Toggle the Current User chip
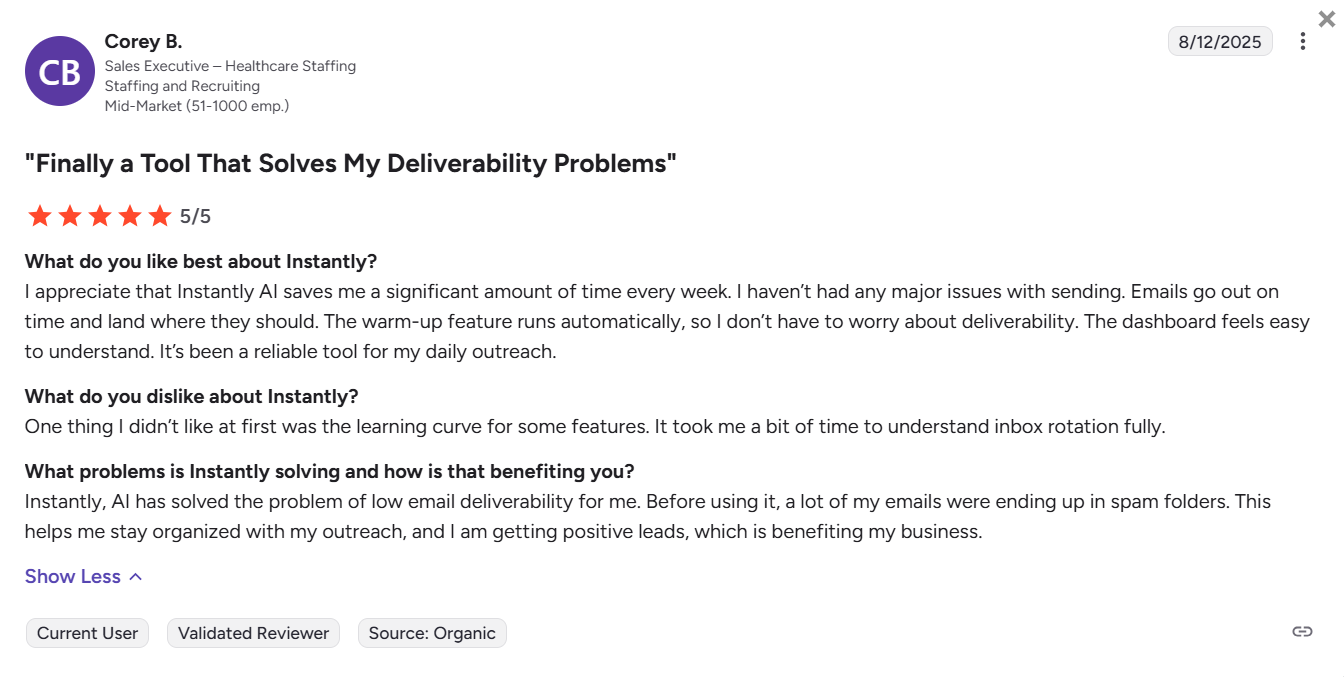1344x677 pixels. pos(87,632)
